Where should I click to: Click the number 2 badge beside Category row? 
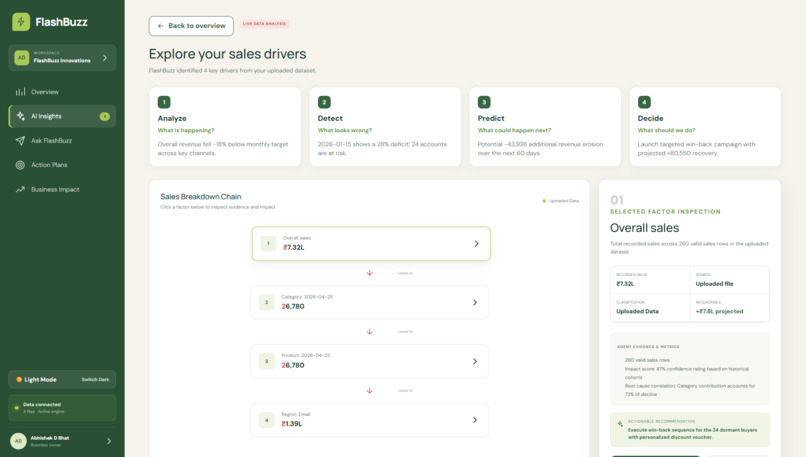coord(266,302)
